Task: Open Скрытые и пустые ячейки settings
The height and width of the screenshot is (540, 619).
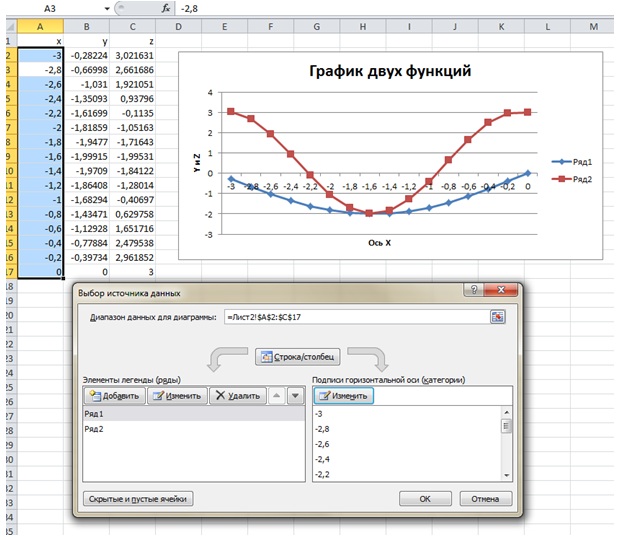Action: [x=135, y=498]
